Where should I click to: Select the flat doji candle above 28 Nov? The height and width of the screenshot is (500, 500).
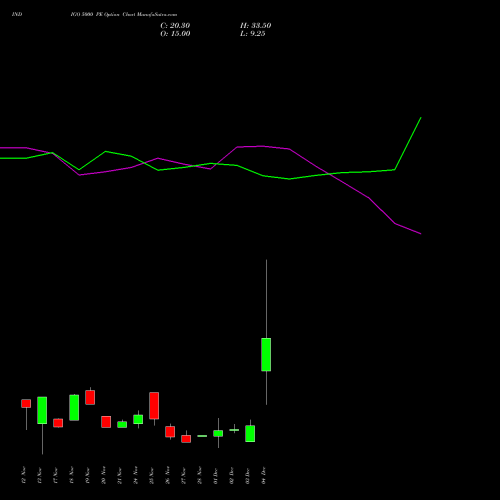click(x=202, y=436)
